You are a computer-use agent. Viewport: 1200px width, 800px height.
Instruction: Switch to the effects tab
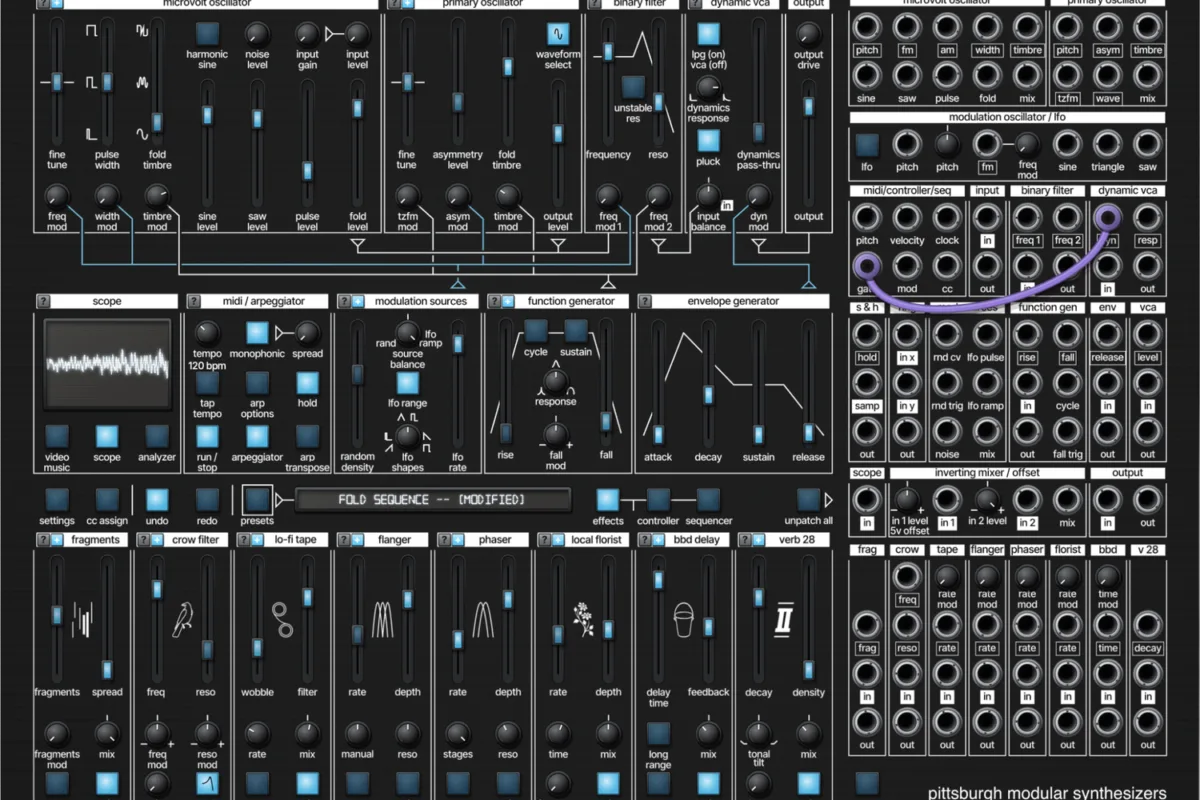[607, 499]
